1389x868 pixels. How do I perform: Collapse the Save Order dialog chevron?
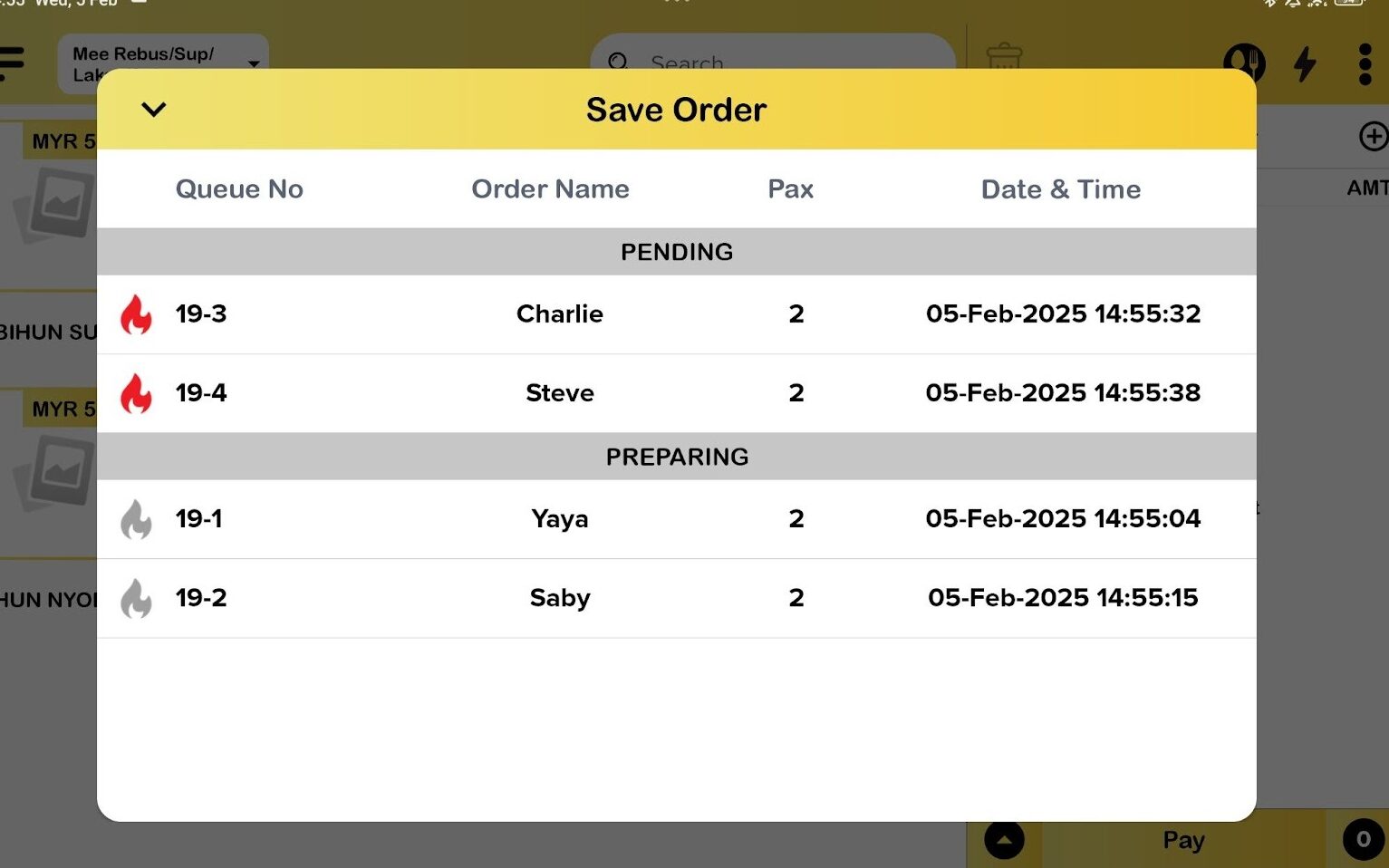point(154,110)
